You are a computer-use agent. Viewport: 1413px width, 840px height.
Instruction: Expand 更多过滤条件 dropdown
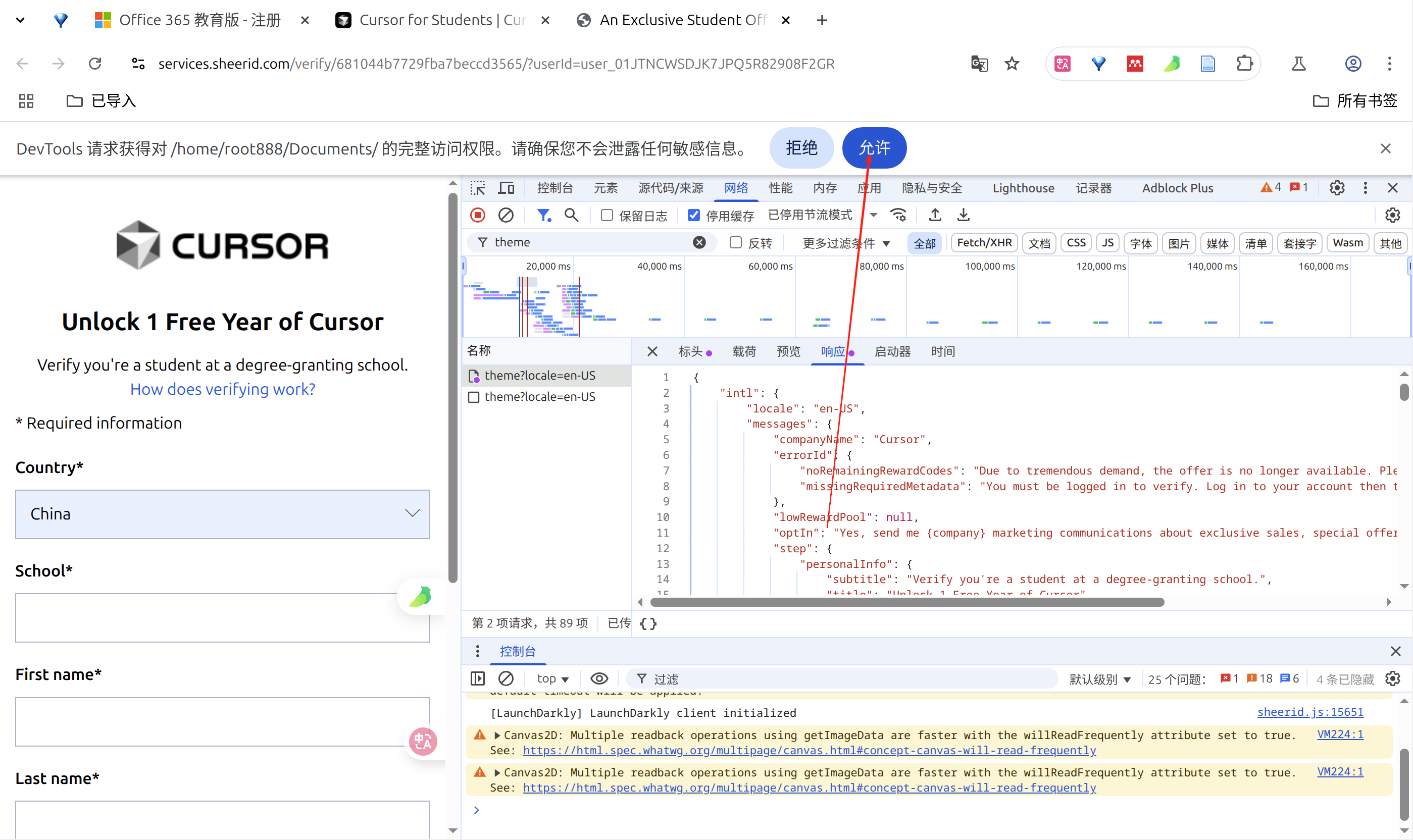pyautogui.click(x=846, y=243)
